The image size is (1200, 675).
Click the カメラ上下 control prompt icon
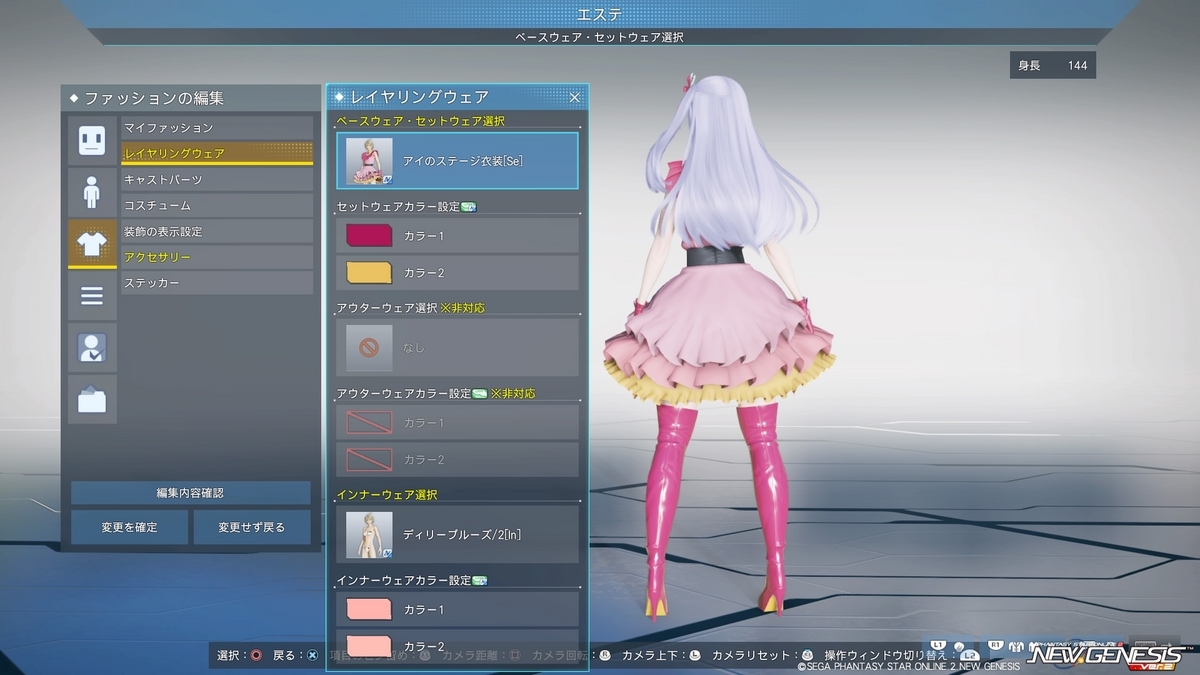(694, 656)
